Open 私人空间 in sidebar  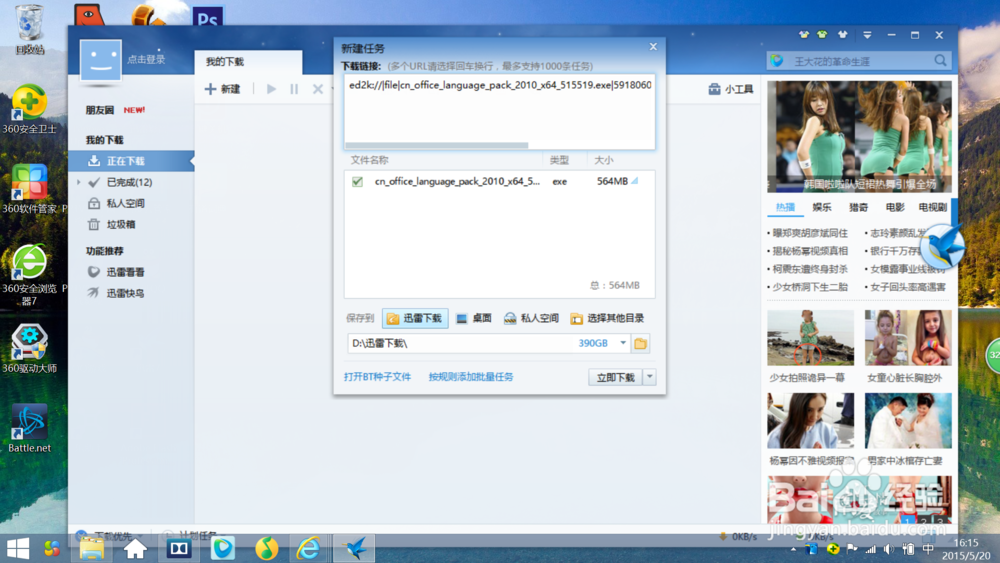point(125,203)
